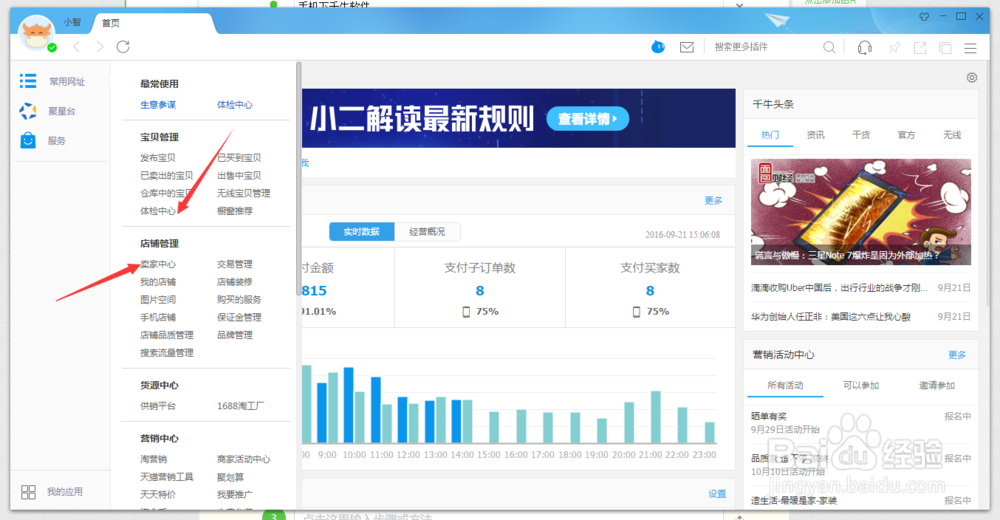1000x520 pixels.
Task: Open the 滴滴收购Uber中国后 headline
Action: (839, 288)
